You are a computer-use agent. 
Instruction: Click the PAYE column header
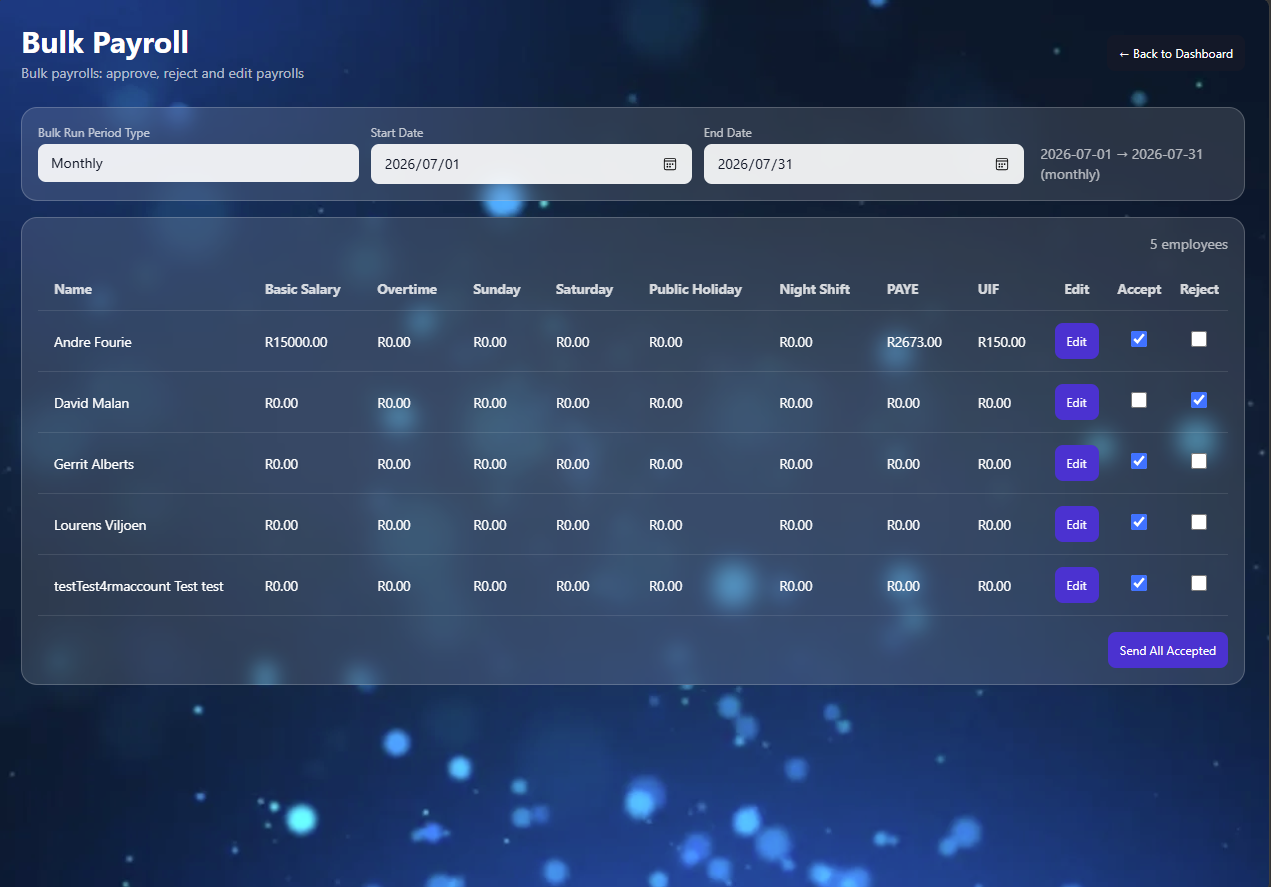coord(903,289)
